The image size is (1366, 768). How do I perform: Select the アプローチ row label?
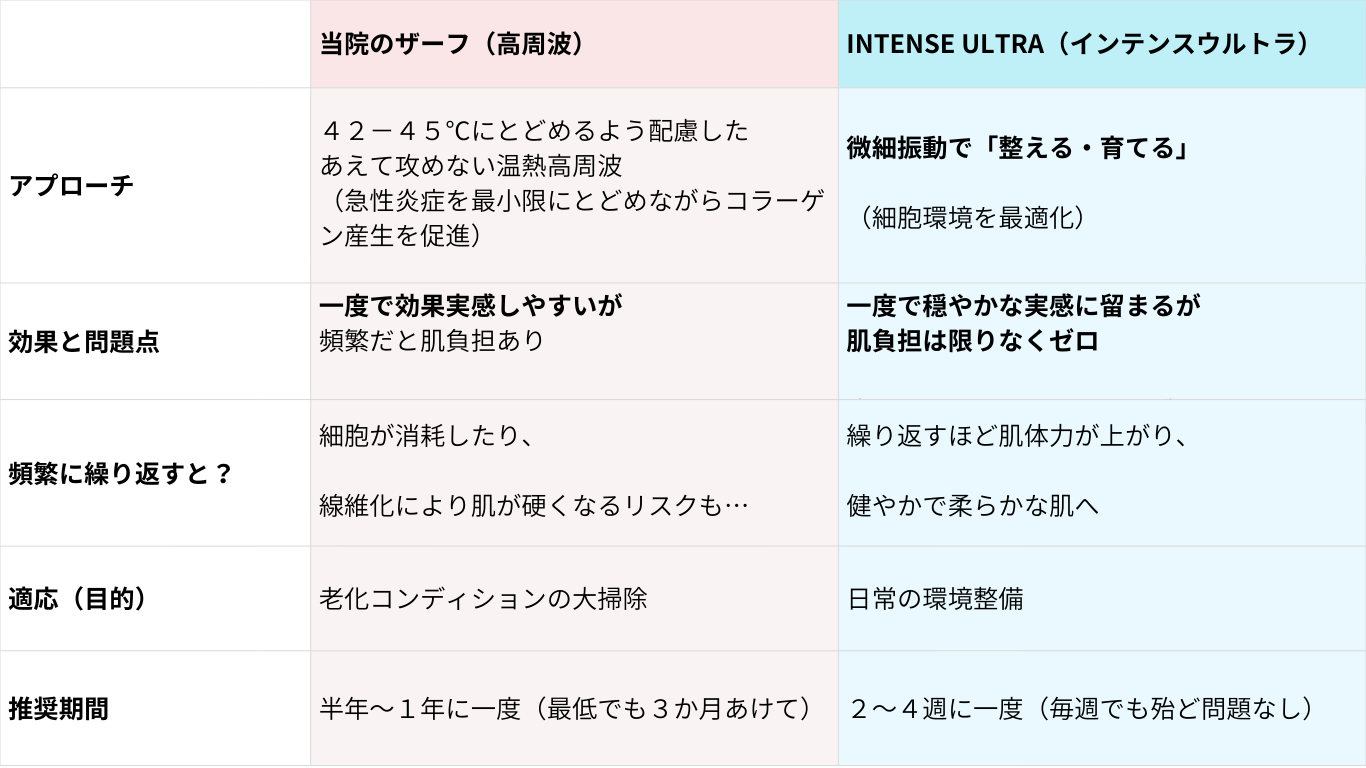[71, 186]
